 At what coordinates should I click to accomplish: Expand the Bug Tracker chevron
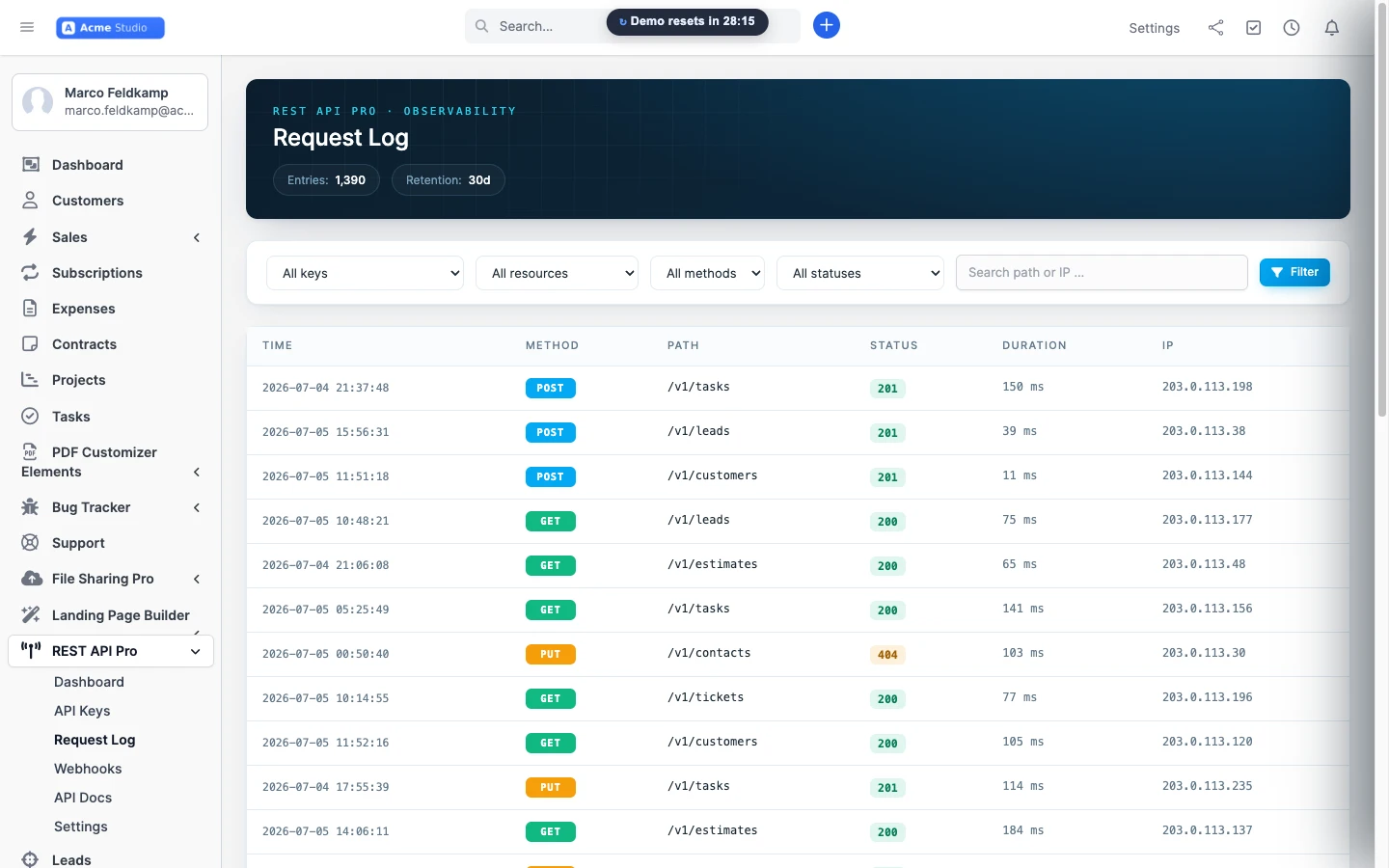tap(197, 507)
